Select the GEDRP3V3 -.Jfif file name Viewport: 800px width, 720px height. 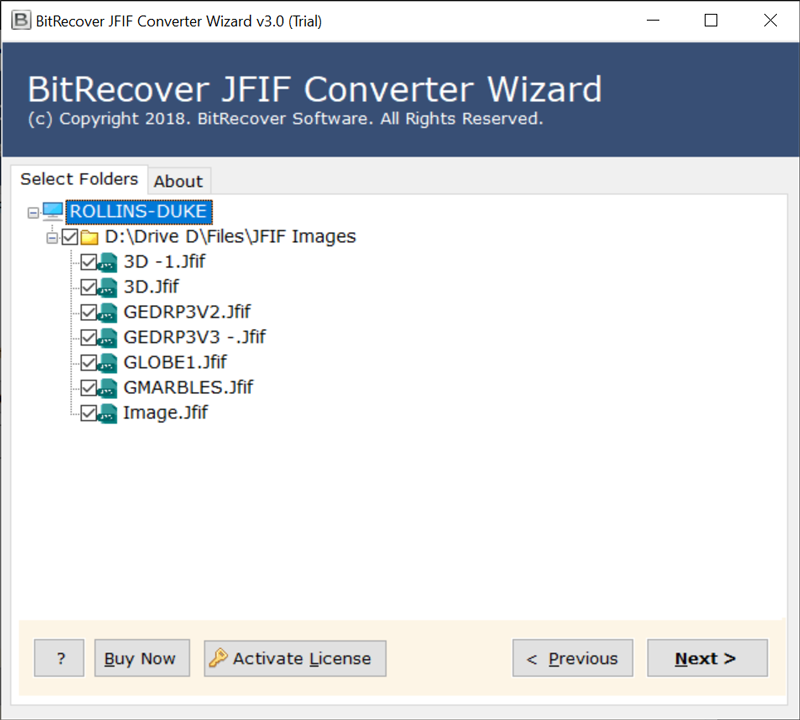coord(194,337)
